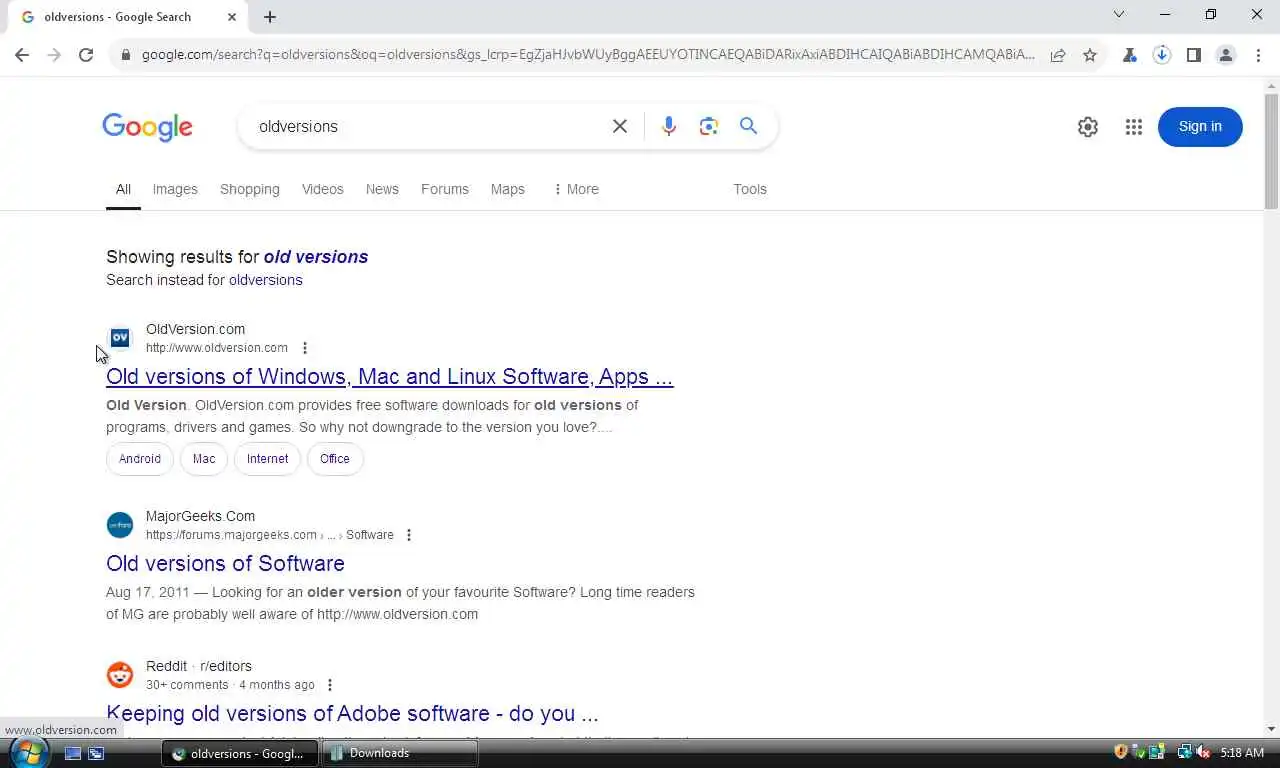This screenshot has width=1280, height=768.
Task: Start a voice search with microphone
Action: point(669,126)
